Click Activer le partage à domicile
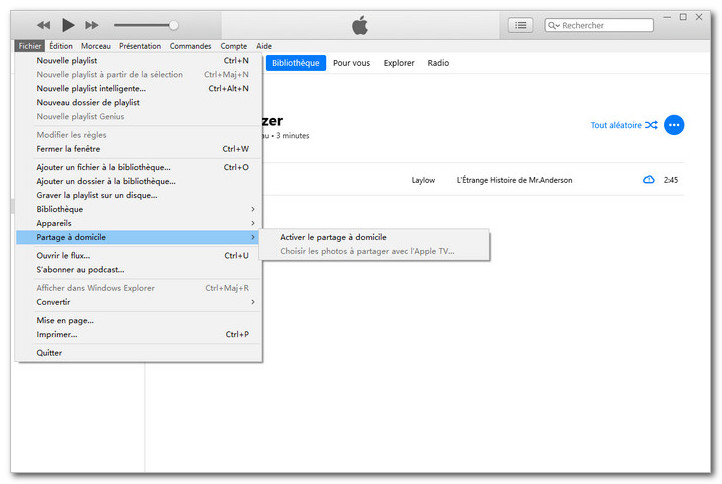This screenshot has width=722, height=484. tap(374, 237)
